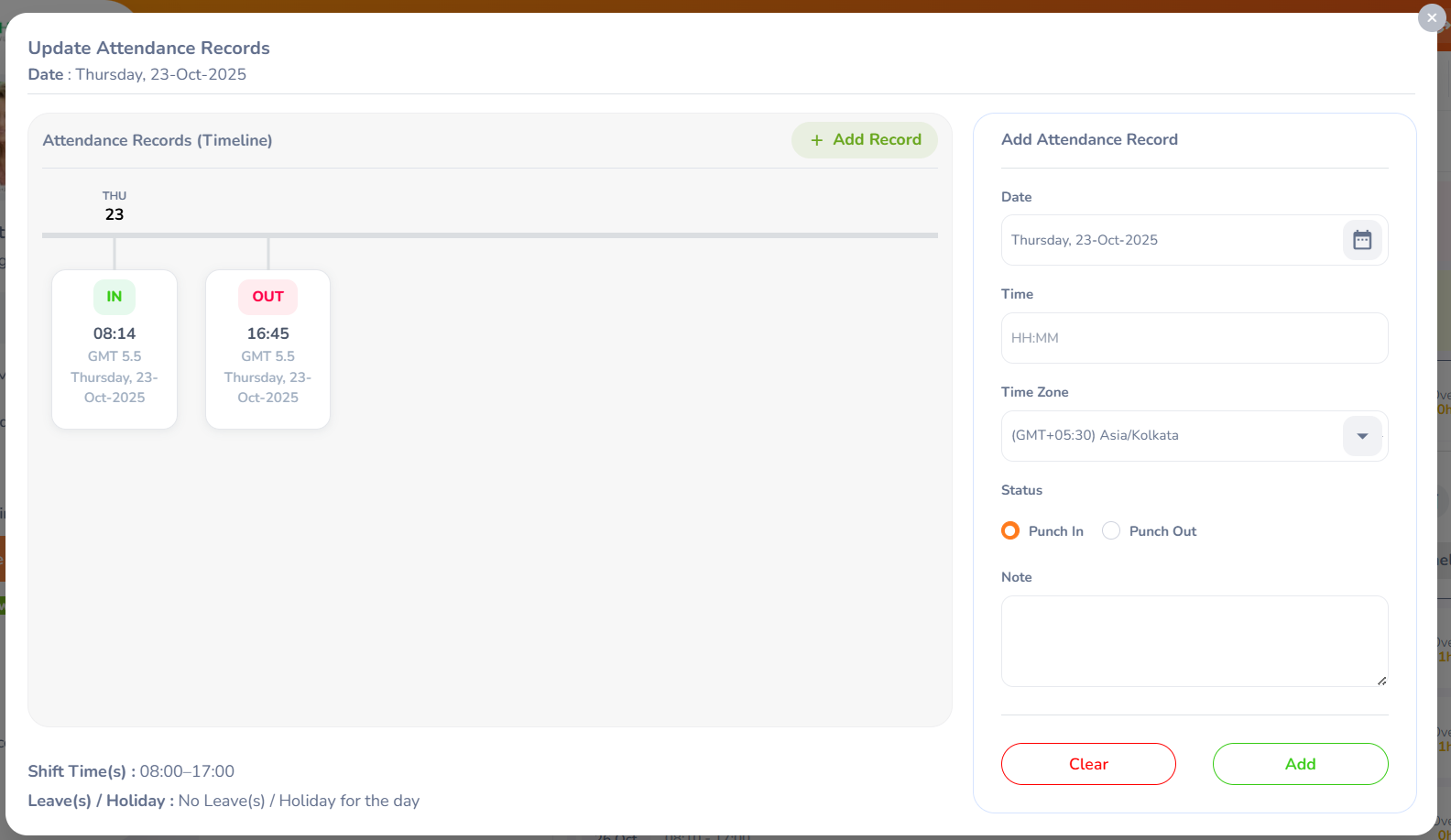
Task: Click the Add Record button
Action: point(865,140)
